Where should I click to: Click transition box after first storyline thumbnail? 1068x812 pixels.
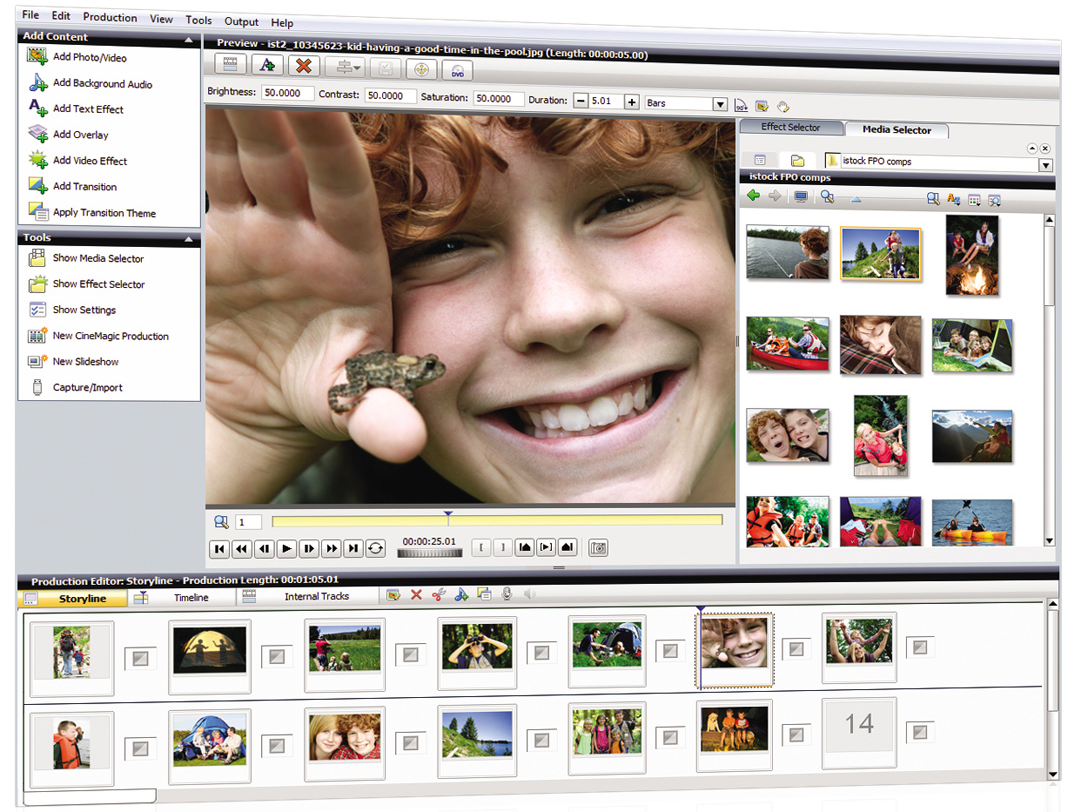pyautogui.click(x=138, y=658)
